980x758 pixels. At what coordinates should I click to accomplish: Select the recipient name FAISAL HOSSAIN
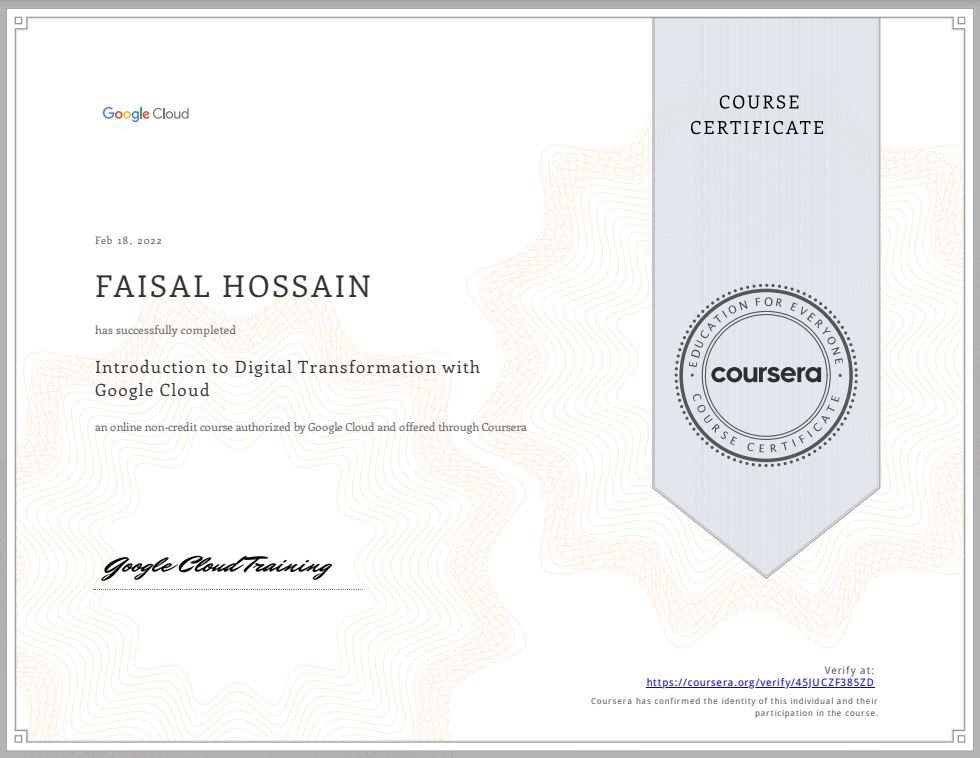click(x=233, y=287)
